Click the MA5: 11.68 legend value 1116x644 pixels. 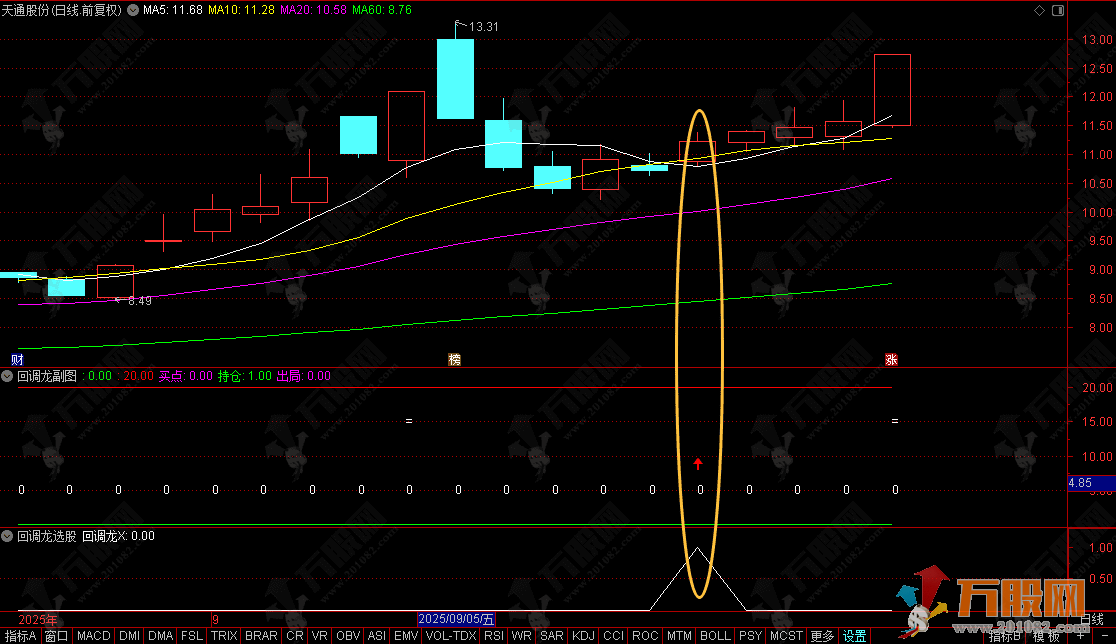pos(173,10)
